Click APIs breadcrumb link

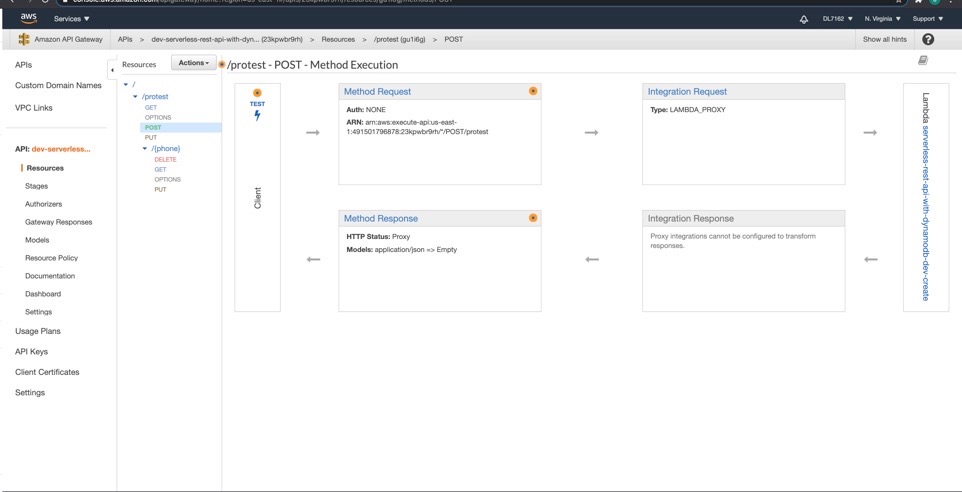[x=125, y=39]
